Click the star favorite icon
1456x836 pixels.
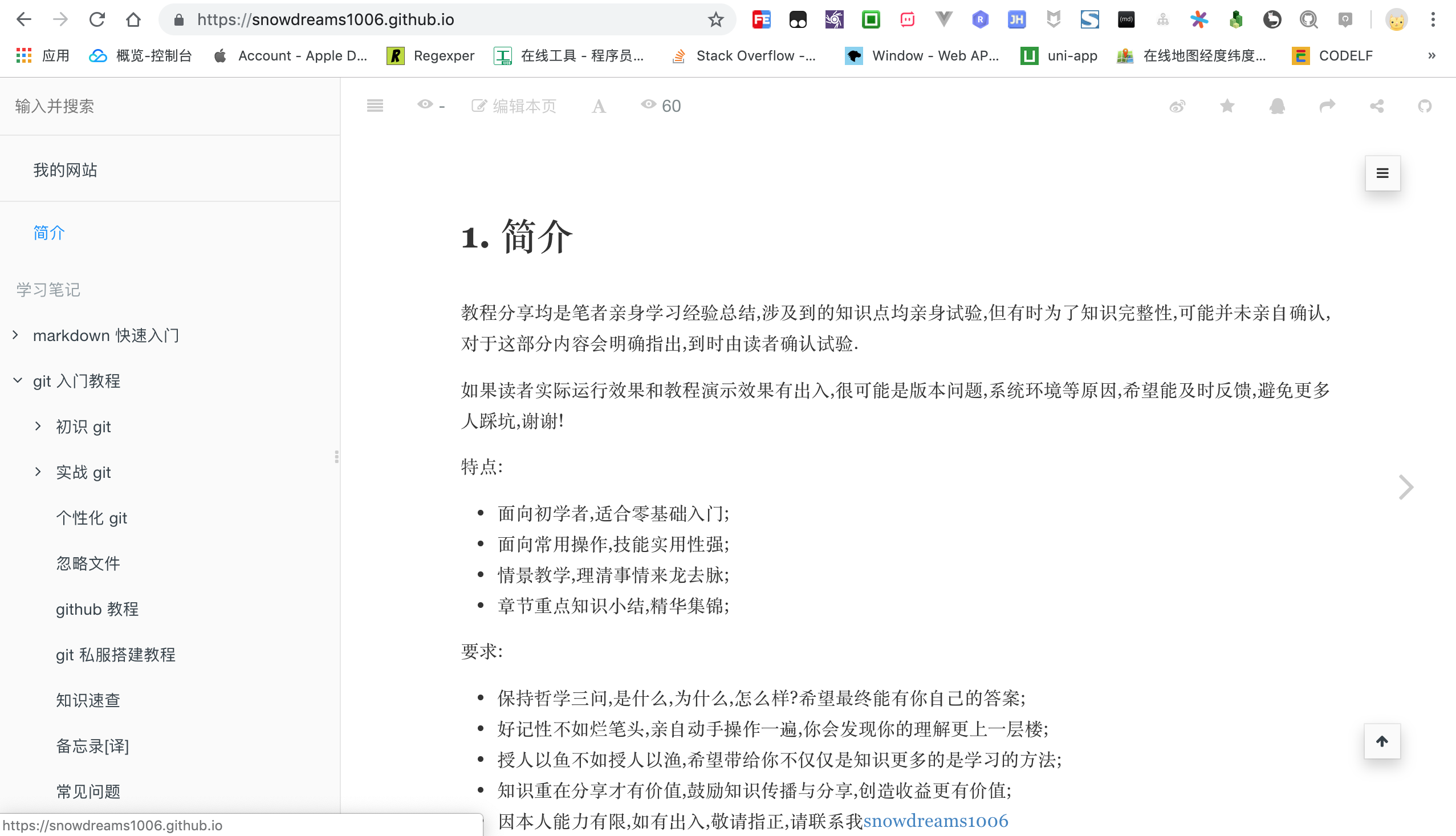[1227, 105]
